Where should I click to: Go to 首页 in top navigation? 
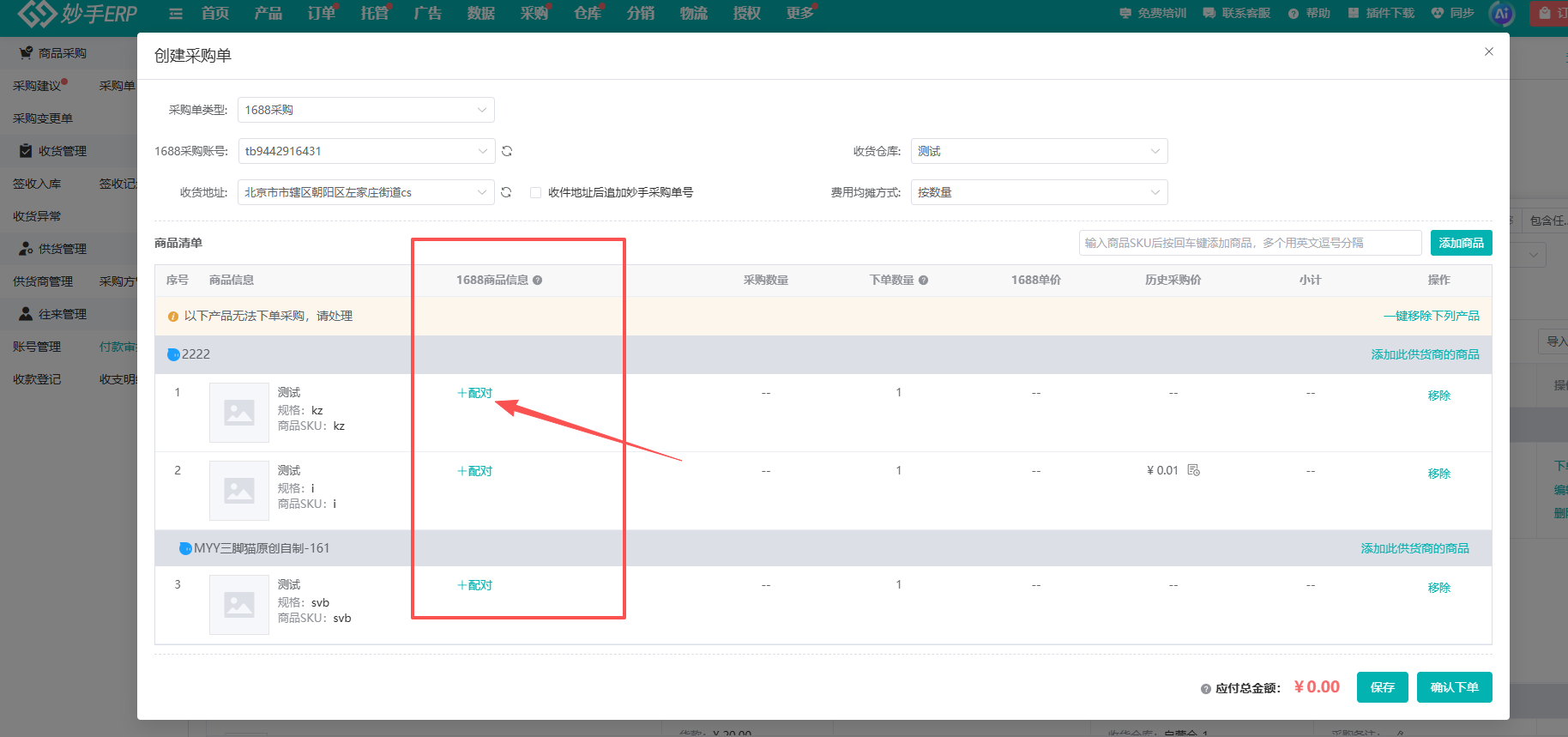[215, 14]
